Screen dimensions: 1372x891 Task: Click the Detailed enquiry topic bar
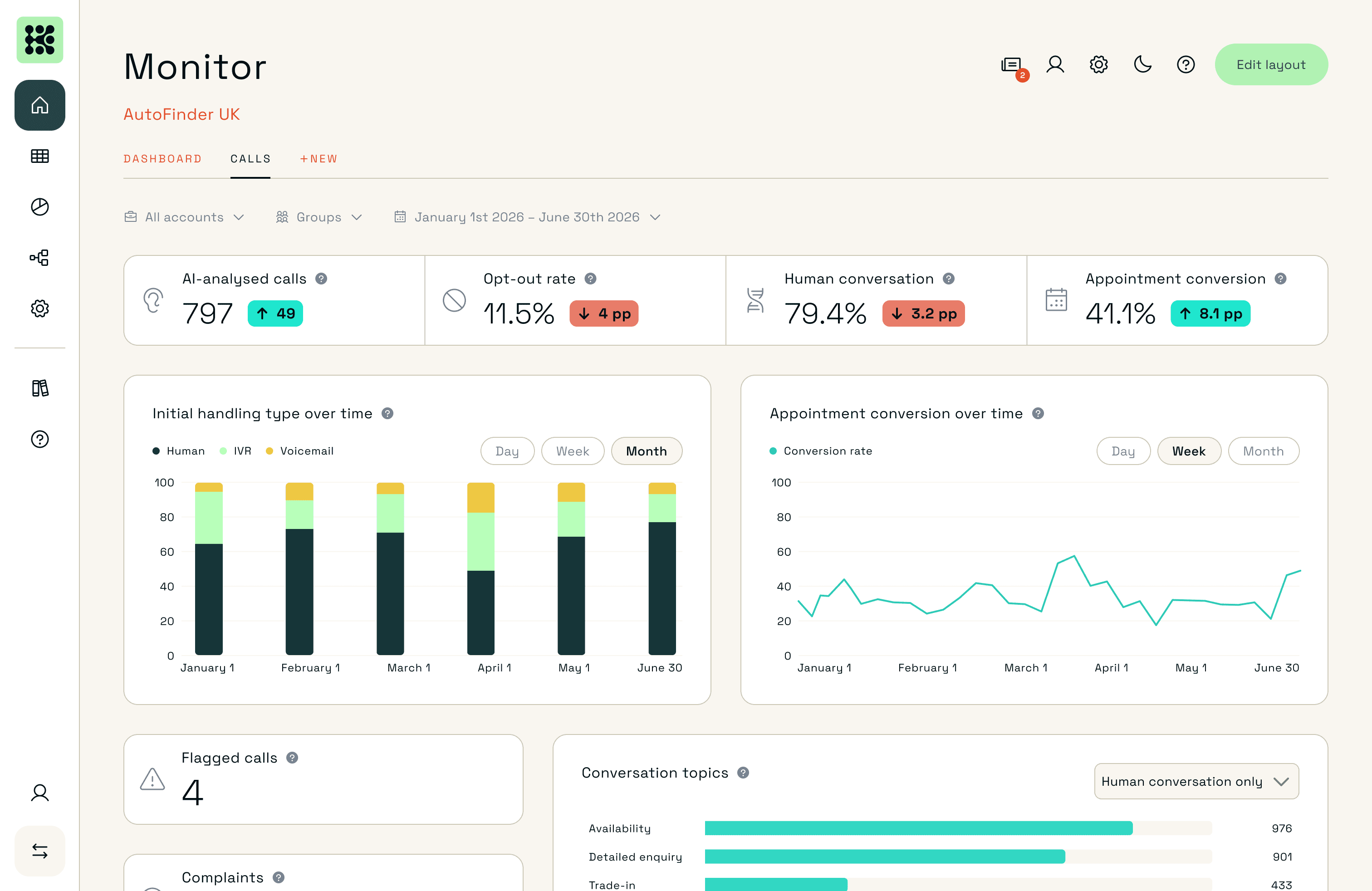click(x=885, y=857)
